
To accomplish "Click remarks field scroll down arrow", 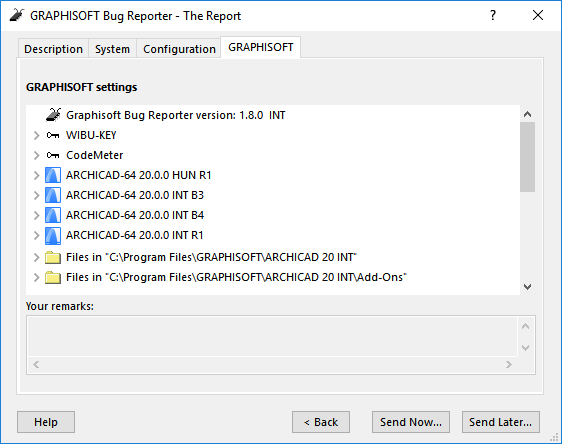I will [525, 348].
